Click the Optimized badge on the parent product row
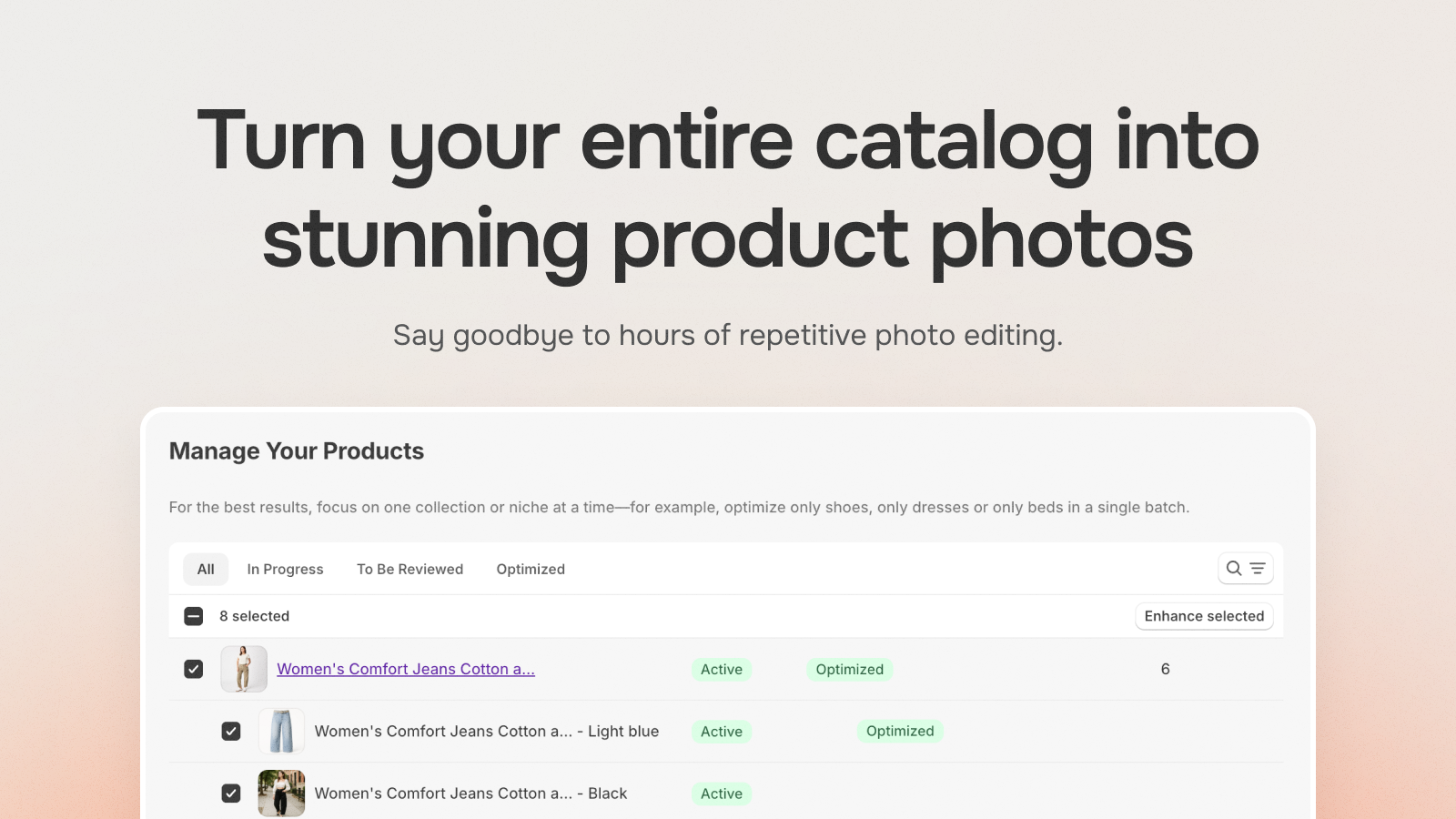 (849, 669)
